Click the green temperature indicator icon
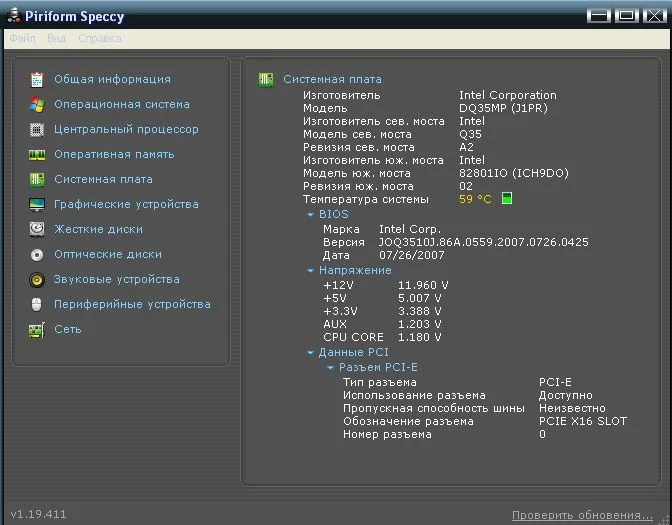Viewport: 672px width, 525px height. click(x=507, y=198)
